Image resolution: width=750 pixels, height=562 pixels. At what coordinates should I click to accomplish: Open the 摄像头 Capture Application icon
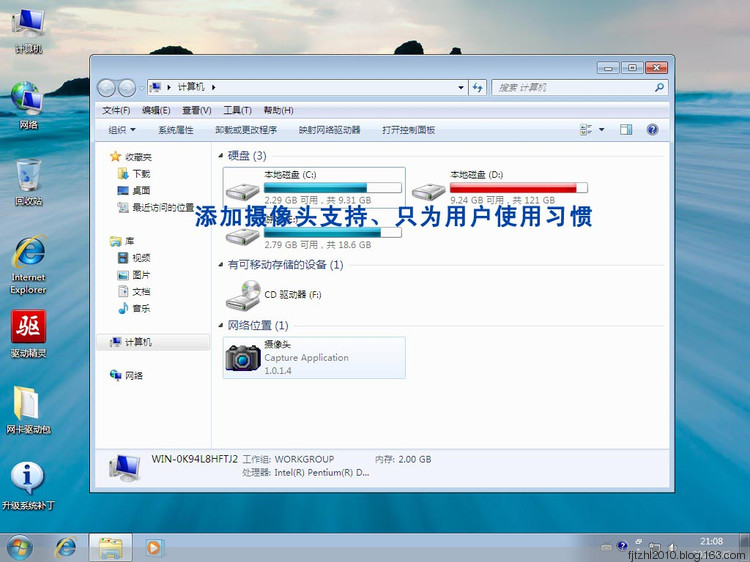[x=243, y=357]
